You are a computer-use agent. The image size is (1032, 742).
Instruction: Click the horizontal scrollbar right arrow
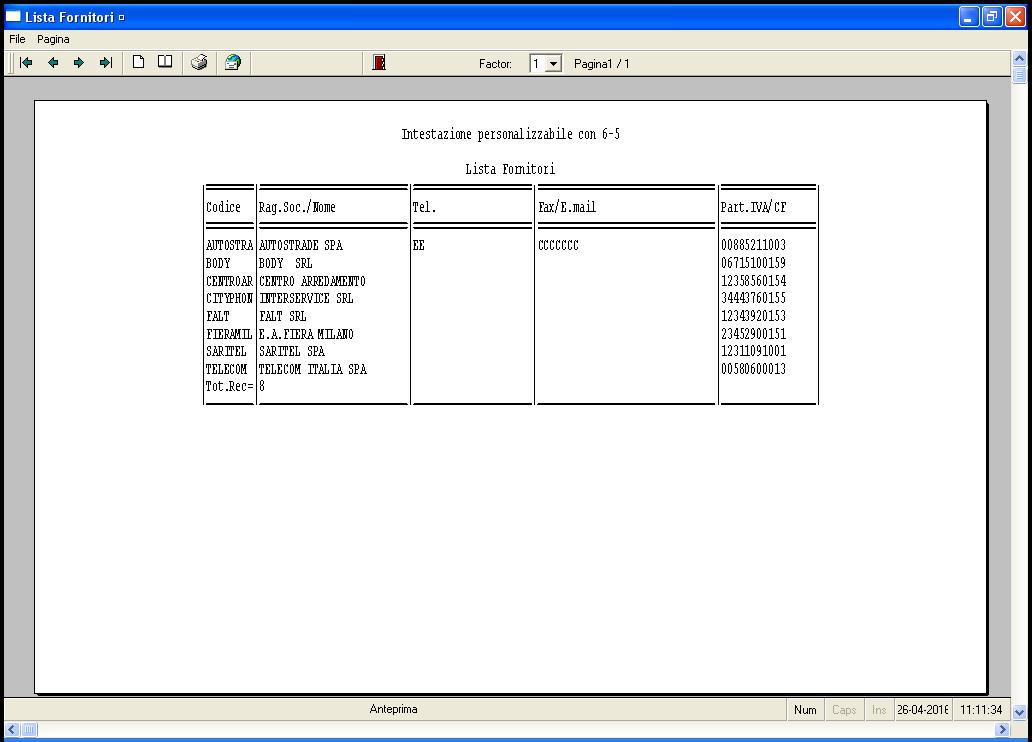pyautogui.click(x=1002, y=729)
